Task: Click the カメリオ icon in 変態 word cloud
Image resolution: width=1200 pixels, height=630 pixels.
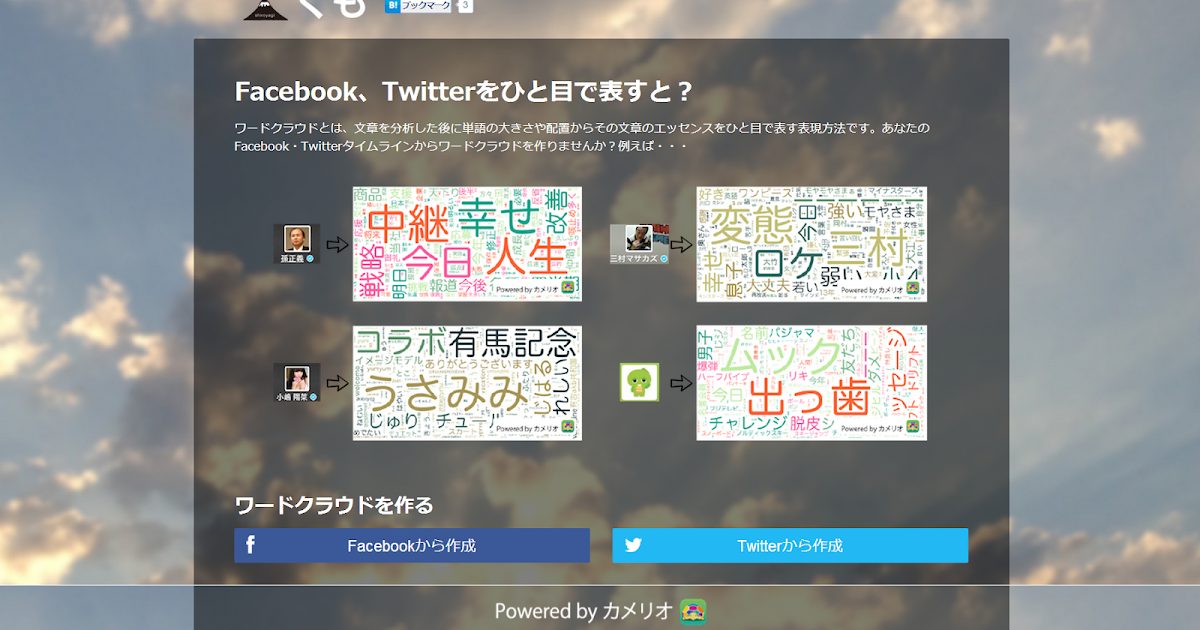Action: pyautogui.click(x=913, y=288)
